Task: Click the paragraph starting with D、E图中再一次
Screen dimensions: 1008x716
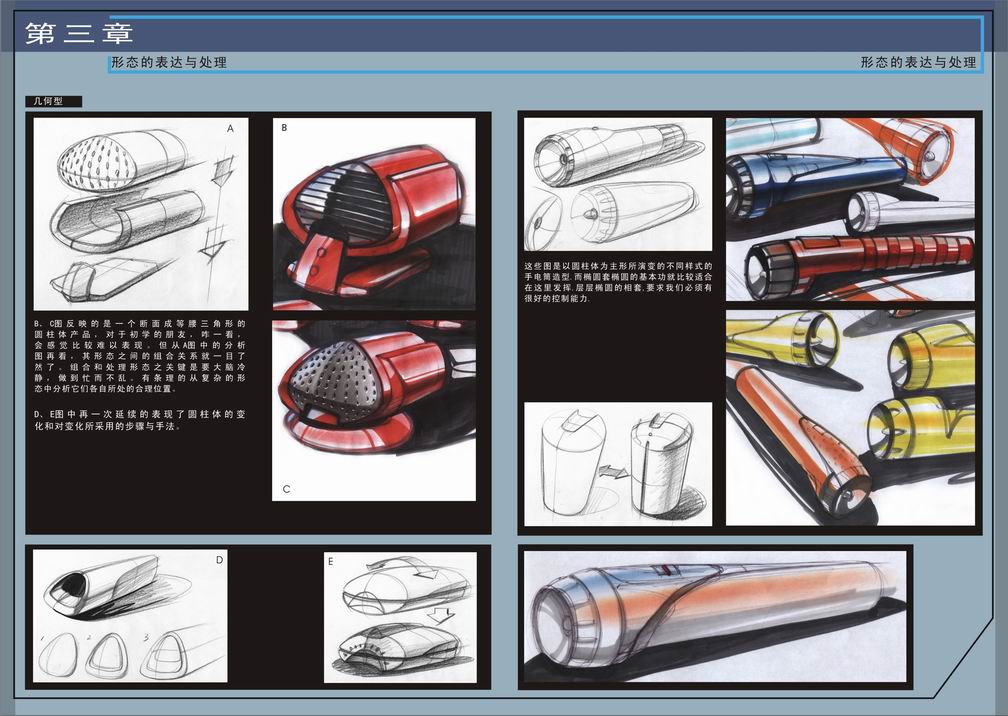Action: [140, 420]
